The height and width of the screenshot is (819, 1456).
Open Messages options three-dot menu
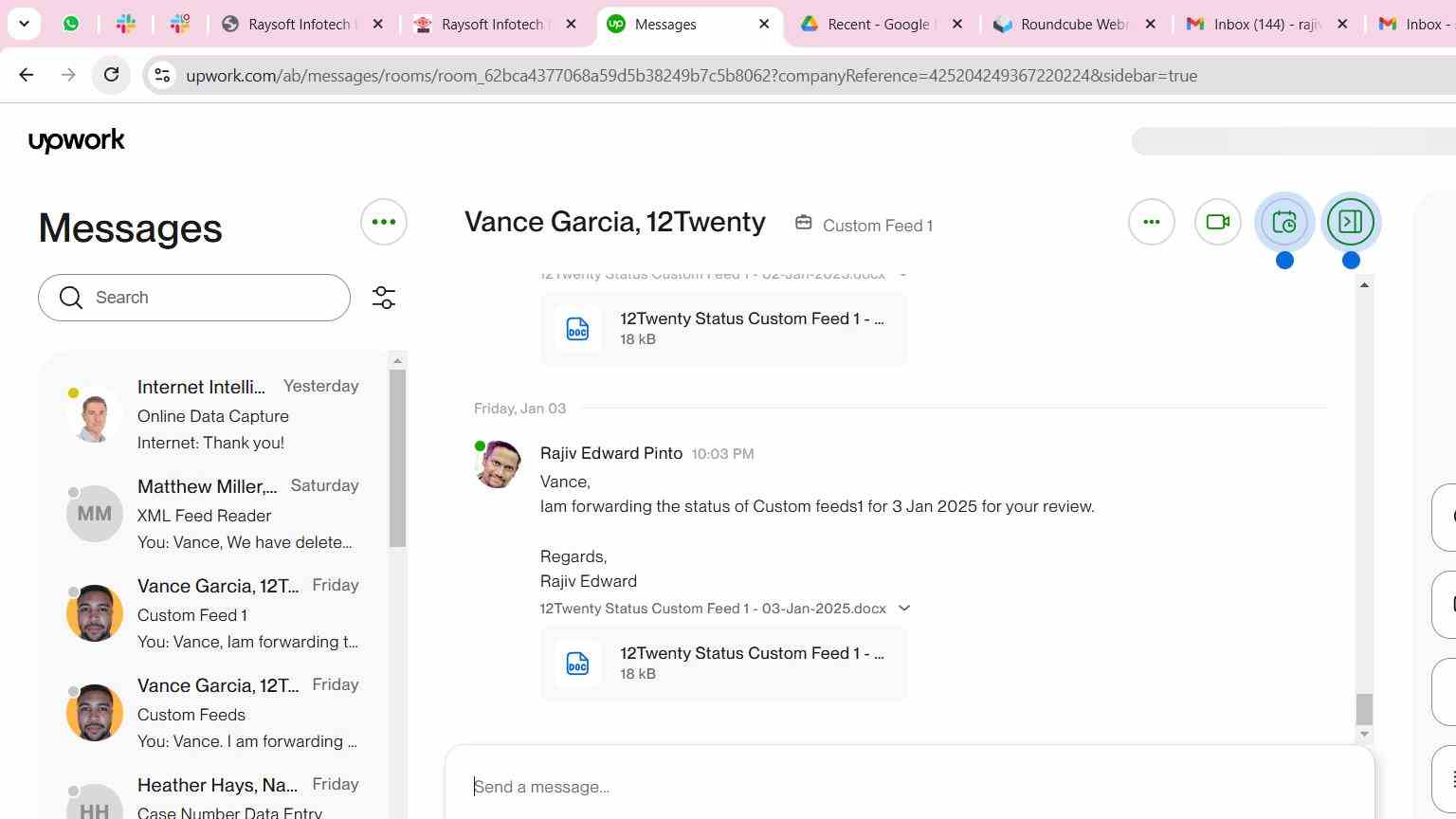tap(384, 222)
